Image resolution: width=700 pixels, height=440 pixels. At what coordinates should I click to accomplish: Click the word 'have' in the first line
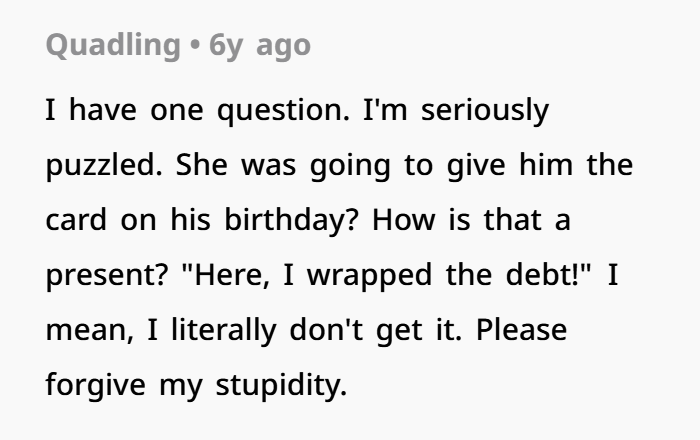pyautogui.click(x=103, y=110)
